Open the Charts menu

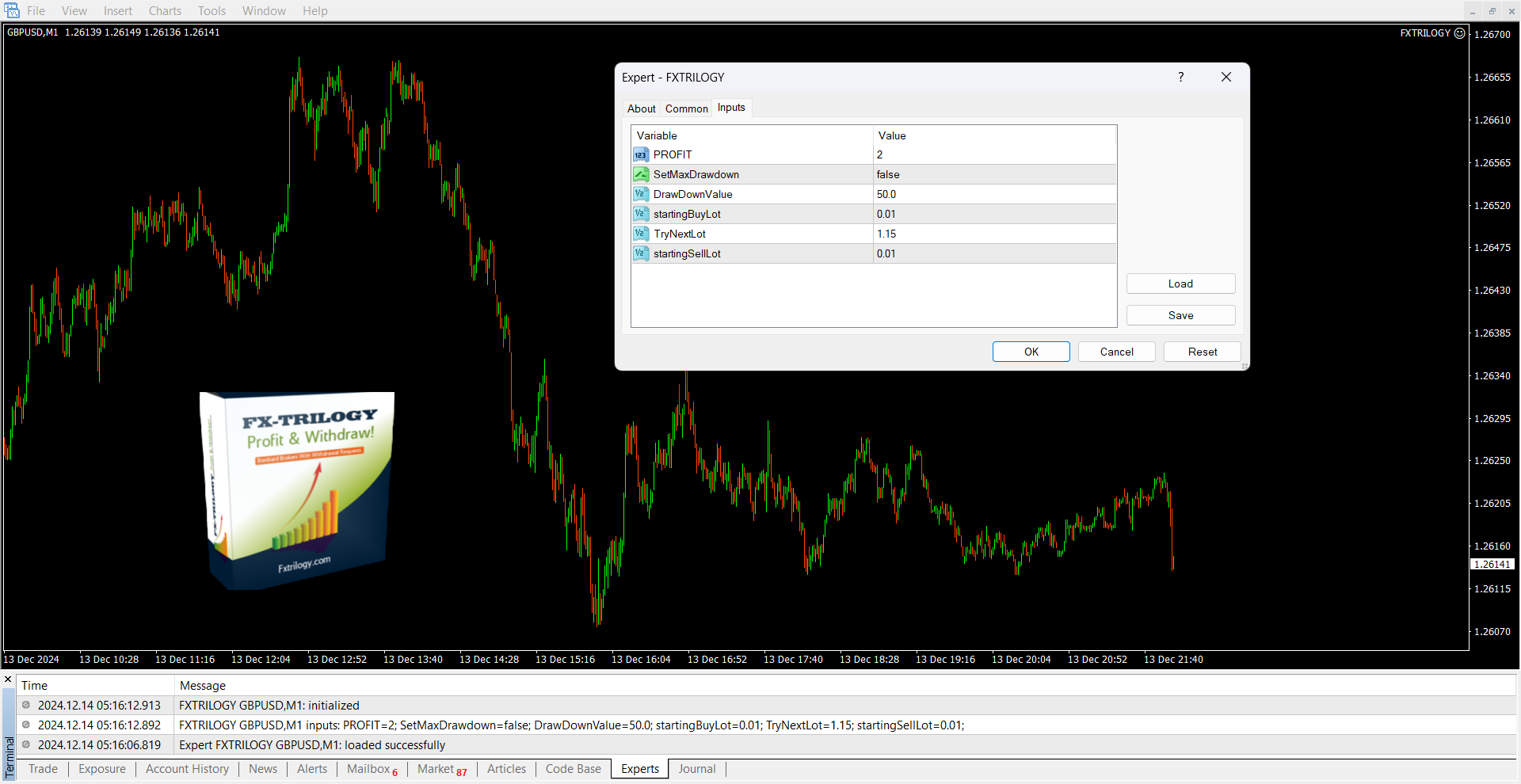pos(165,11)
